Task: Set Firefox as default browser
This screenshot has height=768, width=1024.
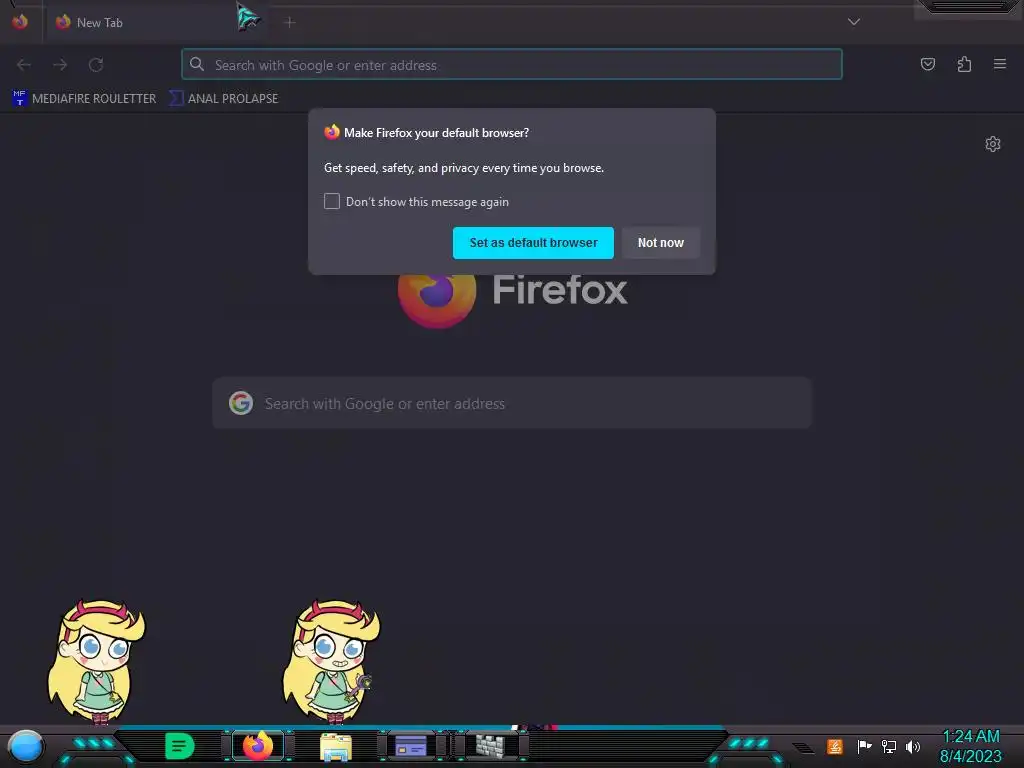Action: click(x=533, y=243)
